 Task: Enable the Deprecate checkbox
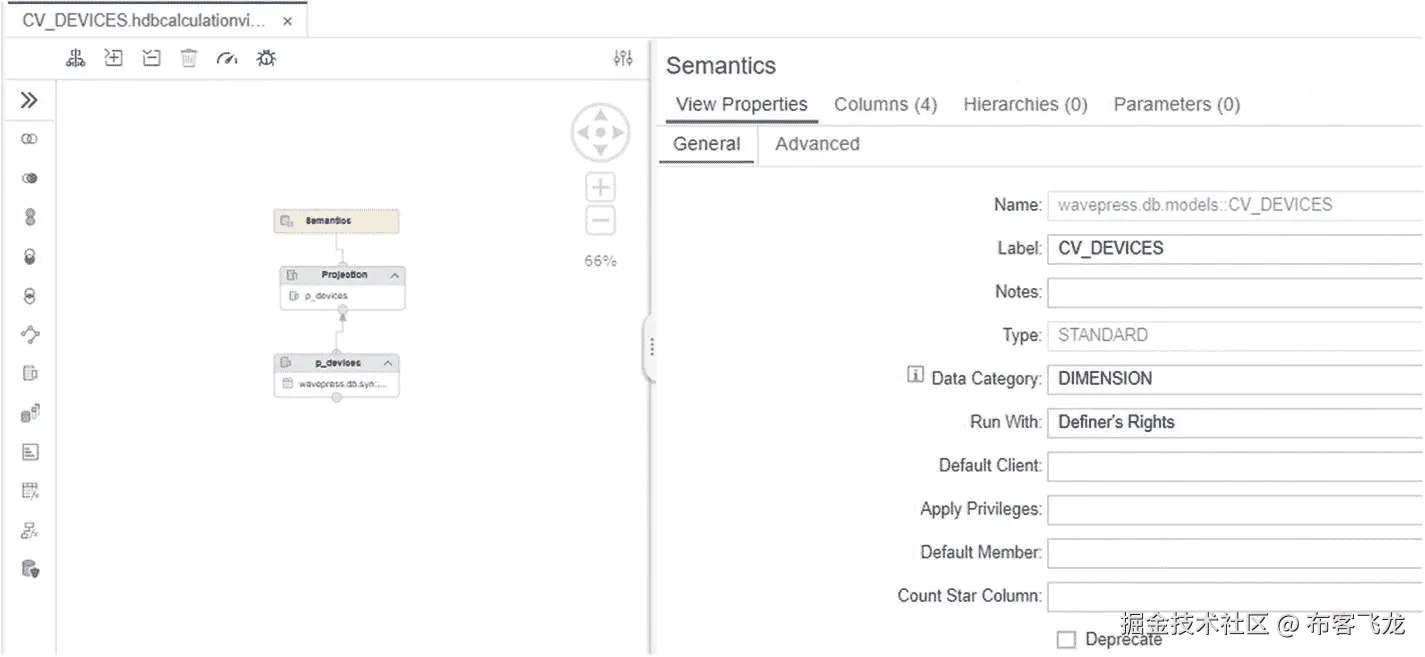click(1066, 639)
